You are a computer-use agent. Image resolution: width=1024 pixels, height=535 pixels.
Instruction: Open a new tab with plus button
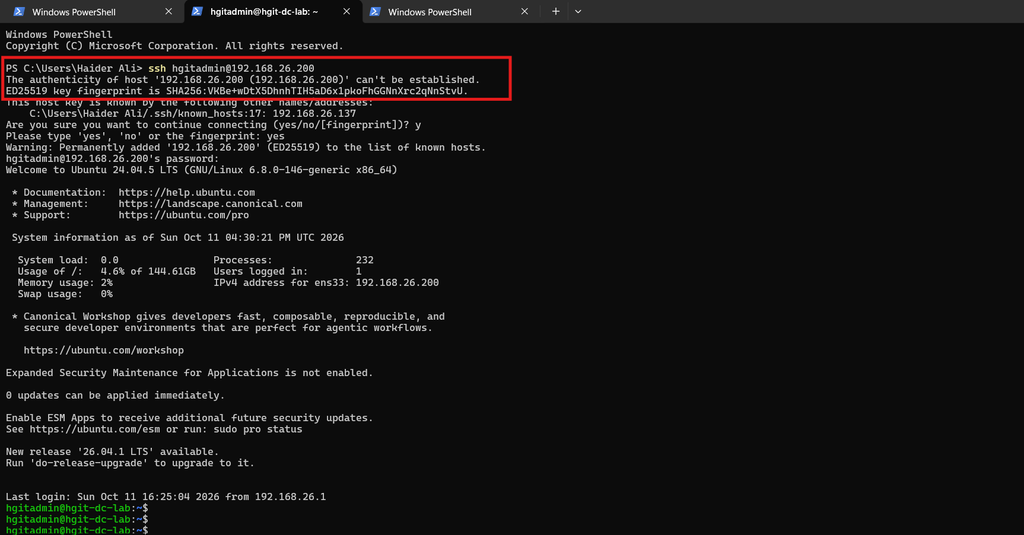pyautogui.click(x=555, y=12)
